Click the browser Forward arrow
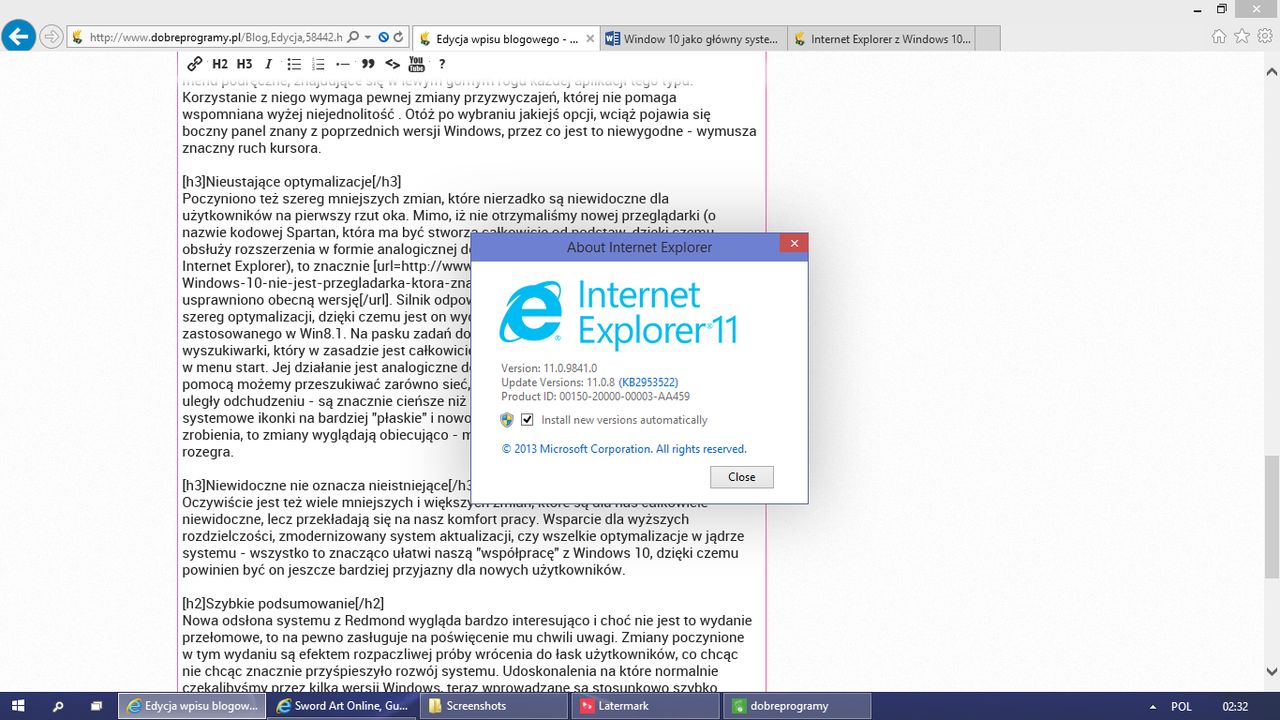The height and width of the screenshot is (720, 1280). (x=51, y=37)
